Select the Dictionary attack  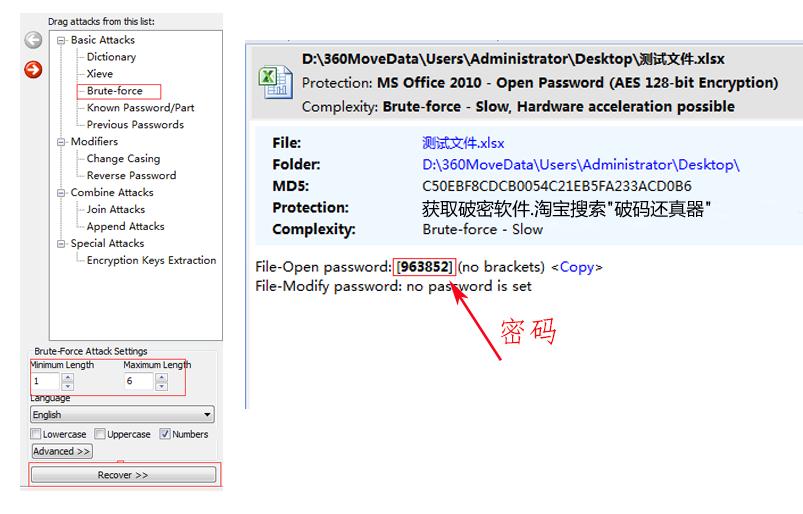(x=111, y=57)
